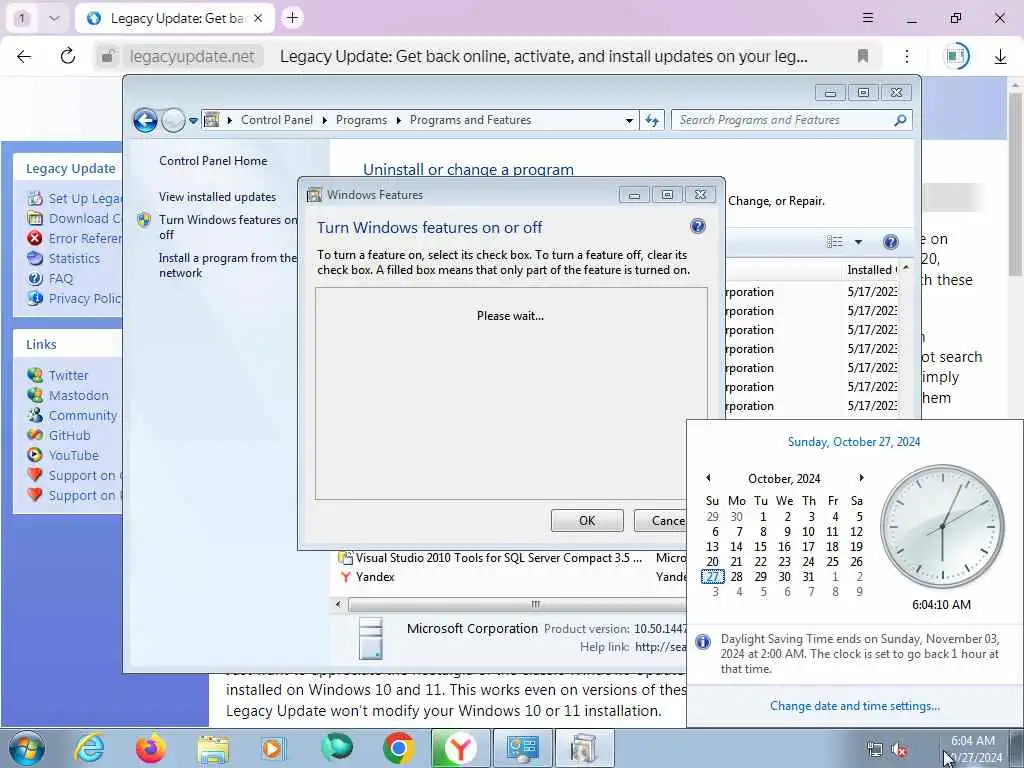Click Turn Windows features on or off
Screen dimensions: 1024x768
pos(228,227)
